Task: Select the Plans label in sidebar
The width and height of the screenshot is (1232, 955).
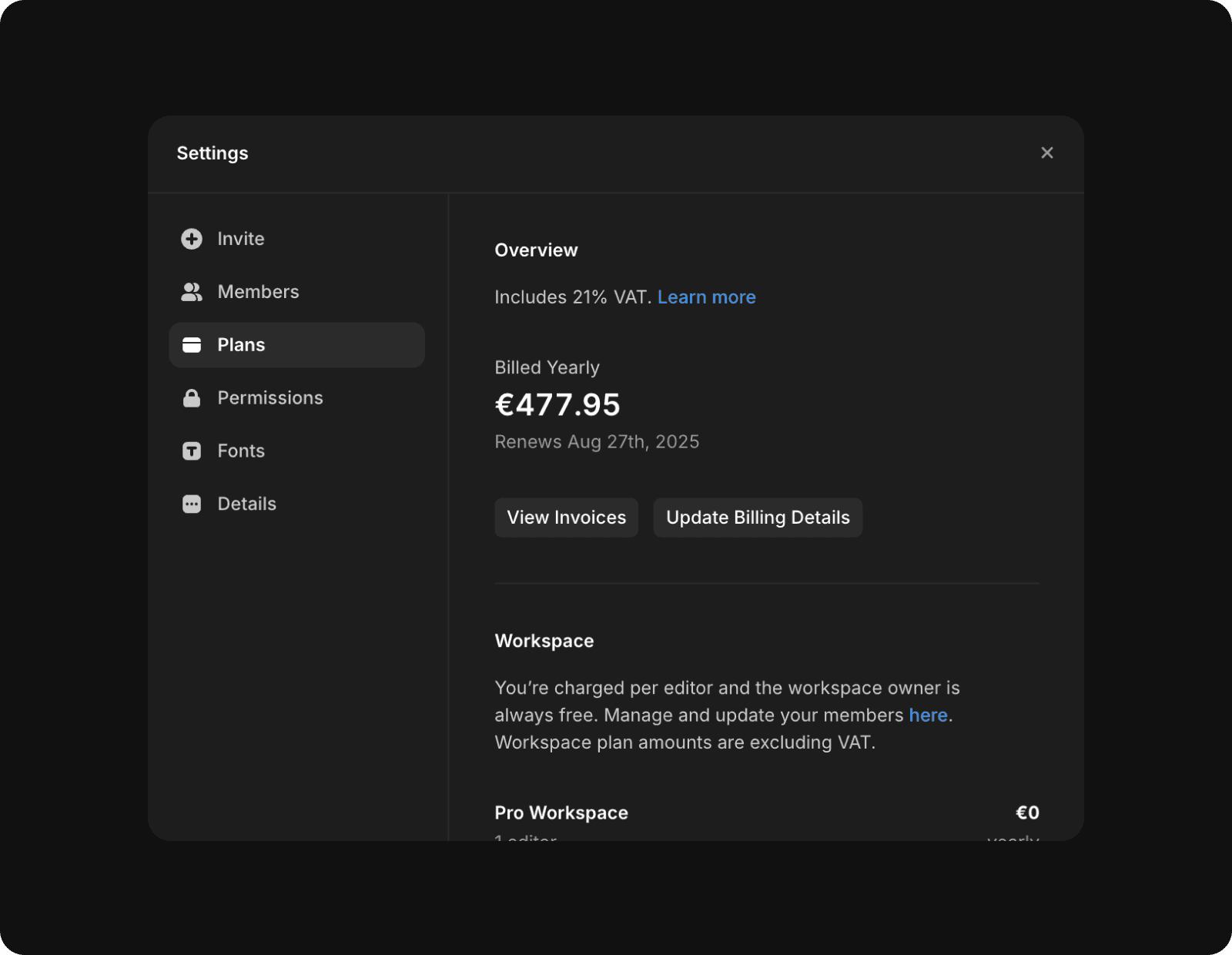Action: point(241,345)
